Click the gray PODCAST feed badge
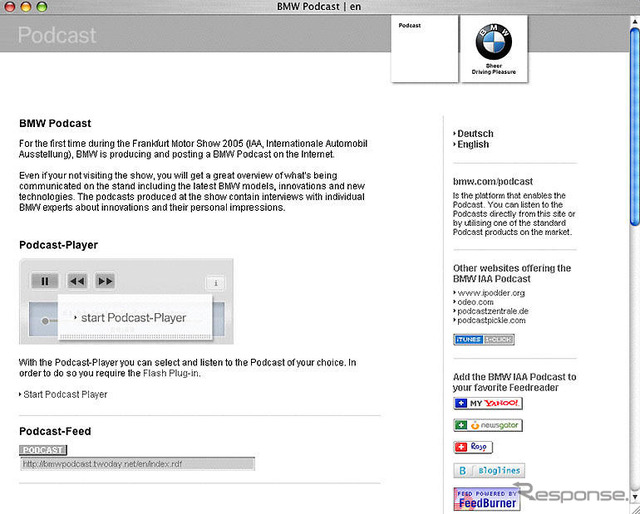This screenshot has width=640, height=514. (43, 450)
